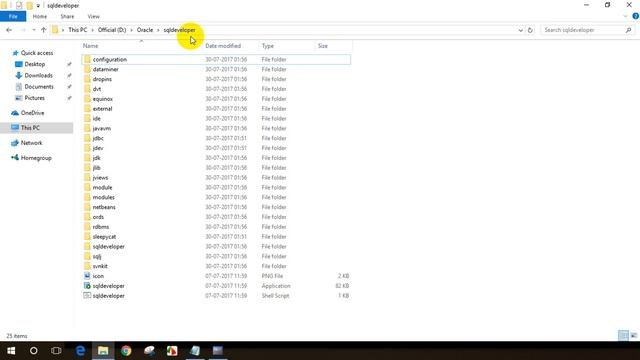This screenshot has width=640, height=360.
Task: Switch to details view layout button
Action: coord(623,336)
